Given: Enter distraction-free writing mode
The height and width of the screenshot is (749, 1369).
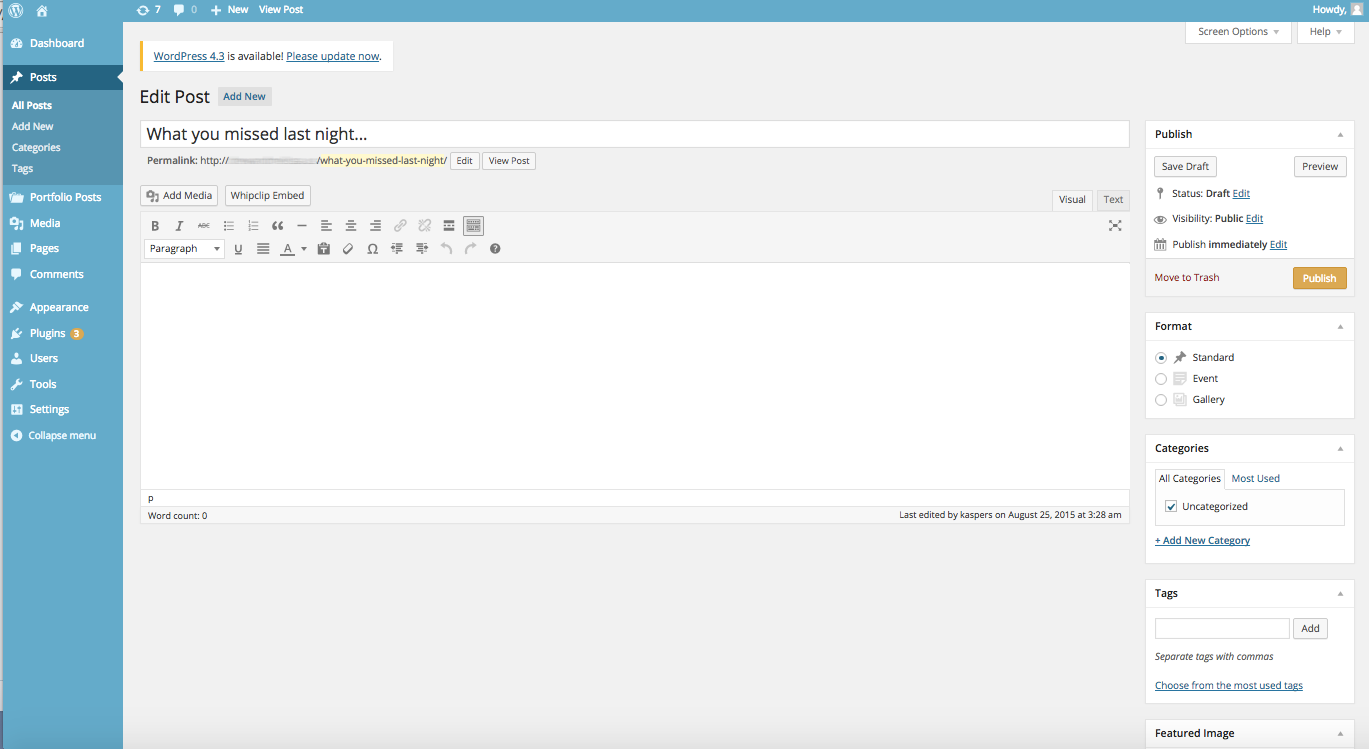Looking at the screenshot, I should [x=1115, y=226].
